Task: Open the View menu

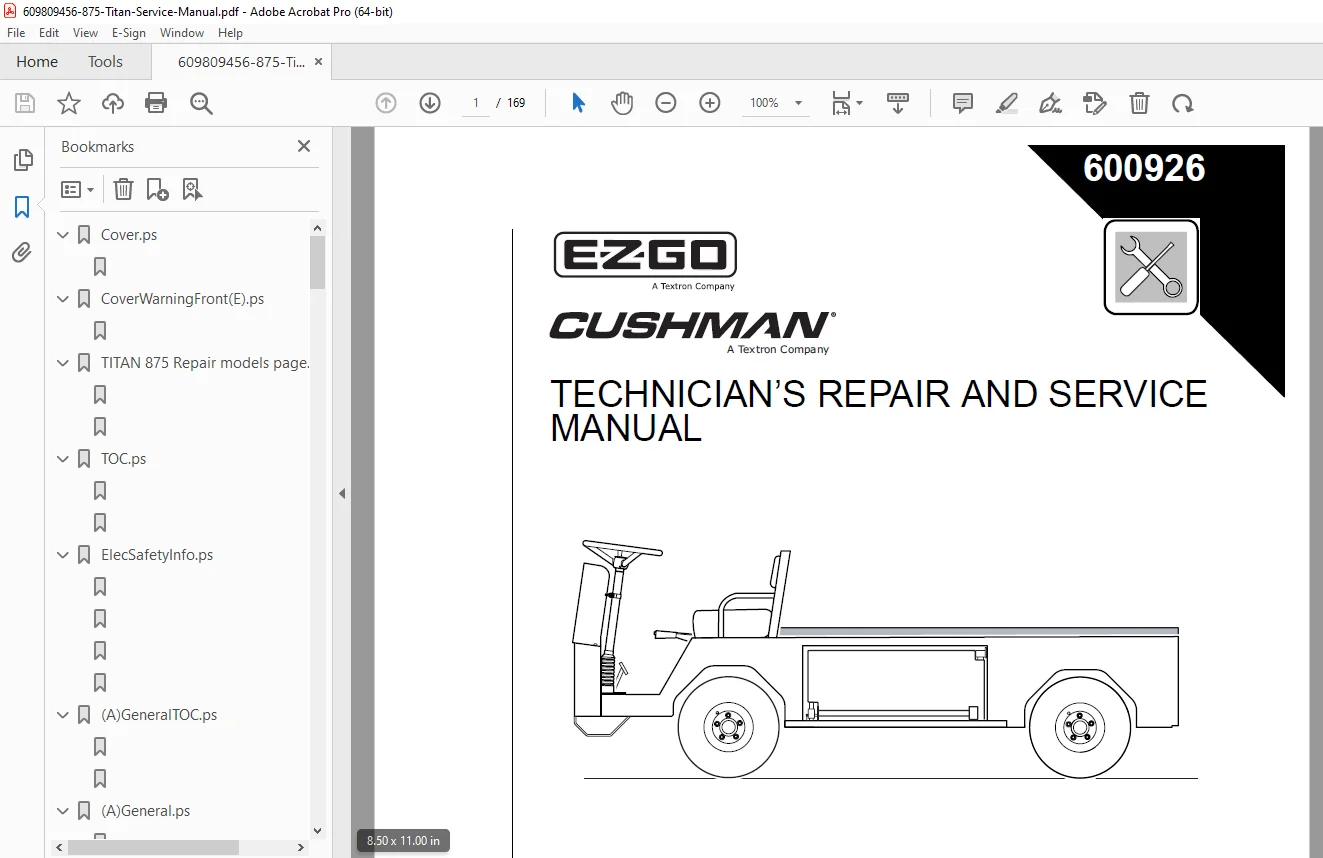Action: pyautogui.click(x=85, y=33)
